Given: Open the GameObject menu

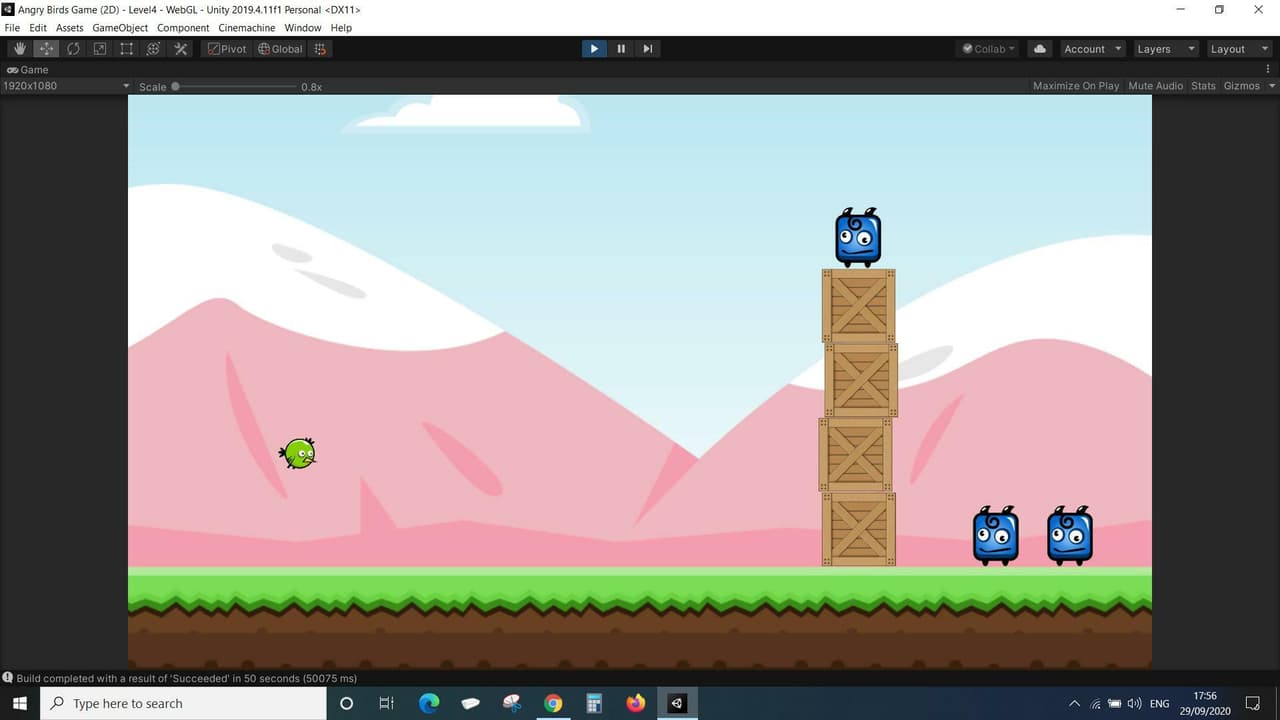Looking at the screenshot, I should coord(120,28).
